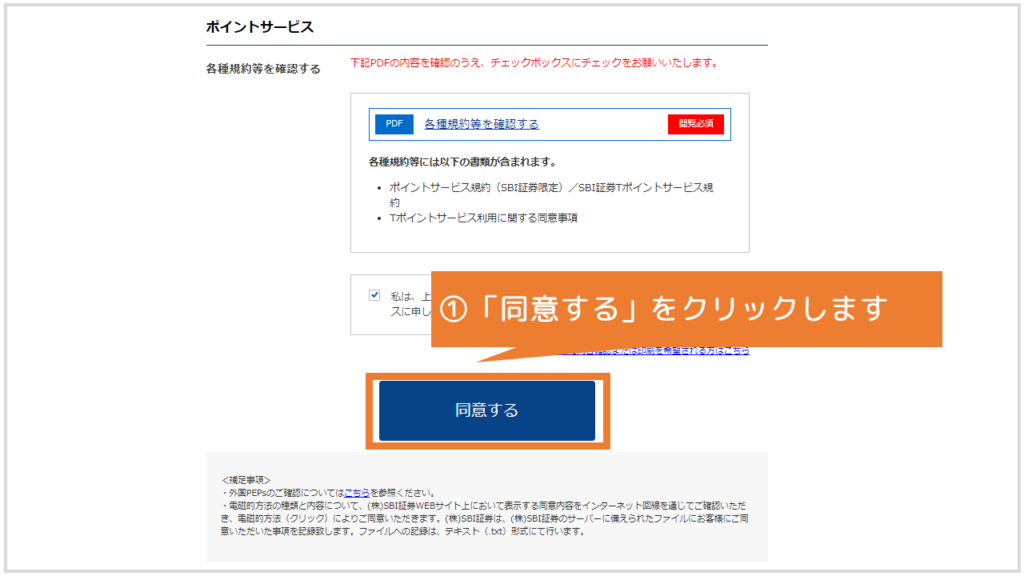Click the bullet ポイントサービス規約（SBI証券限定）

[x=551, y=195]
